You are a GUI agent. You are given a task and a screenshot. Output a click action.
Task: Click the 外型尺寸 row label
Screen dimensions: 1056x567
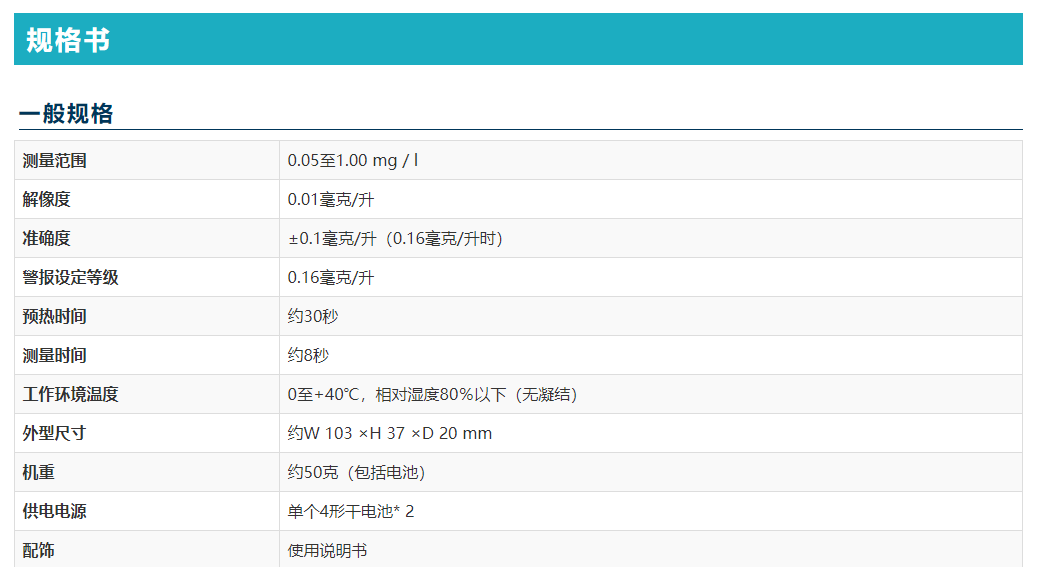pos(55,434)
